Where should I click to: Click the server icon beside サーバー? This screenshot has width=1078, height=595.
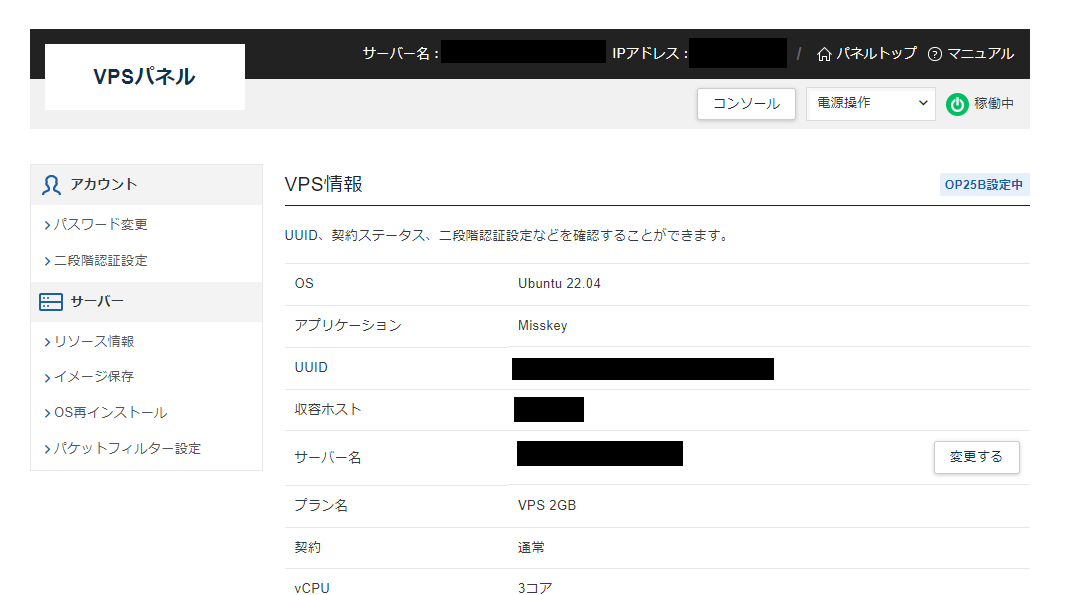click(50, 302)
